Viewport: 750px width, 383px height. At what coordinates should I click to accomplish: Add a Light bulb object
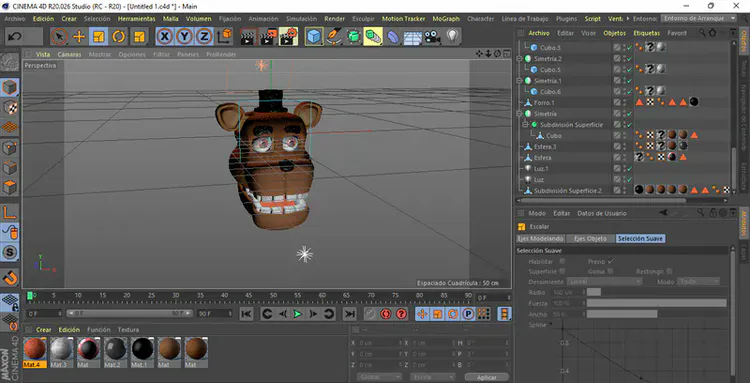pyautogui.click(x=452, y=36)
